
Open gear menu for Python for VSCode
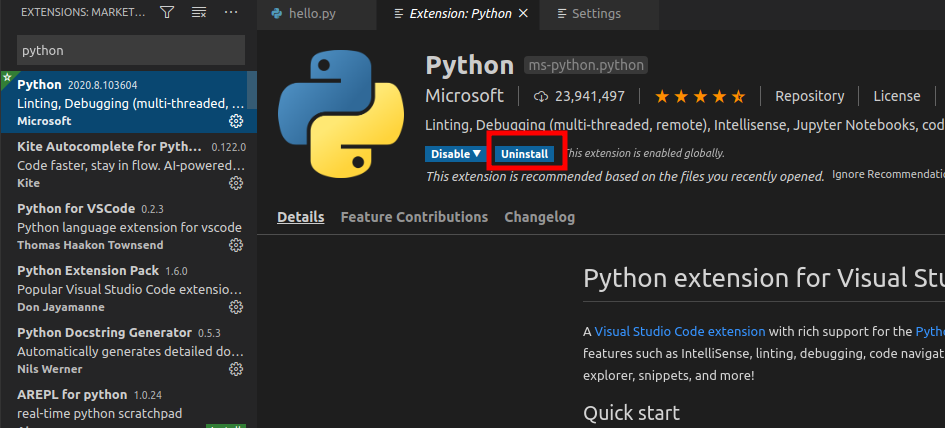236,245
